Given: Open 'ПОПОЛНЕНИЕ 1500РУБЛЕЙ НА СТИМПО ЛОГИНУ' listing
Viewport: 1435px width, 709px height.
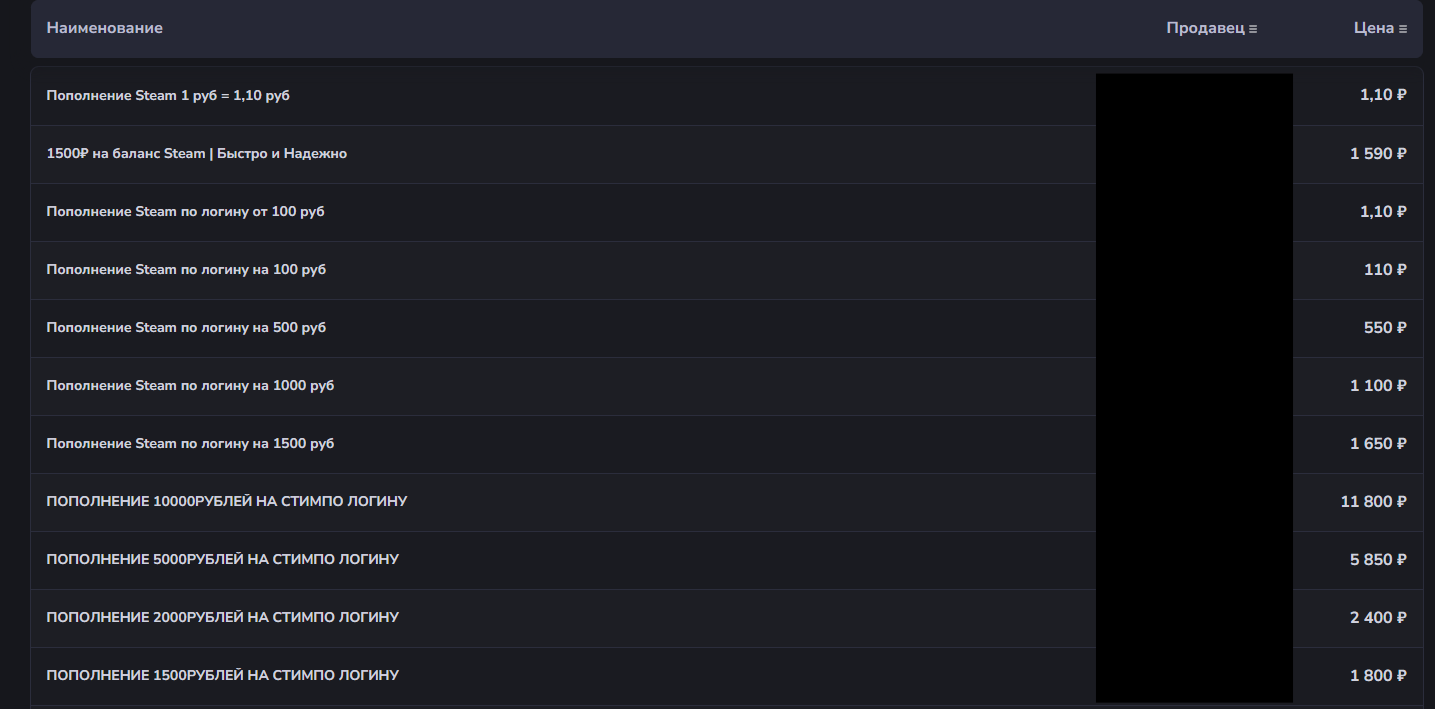Looking at the screenshot, I should (223, 676).
